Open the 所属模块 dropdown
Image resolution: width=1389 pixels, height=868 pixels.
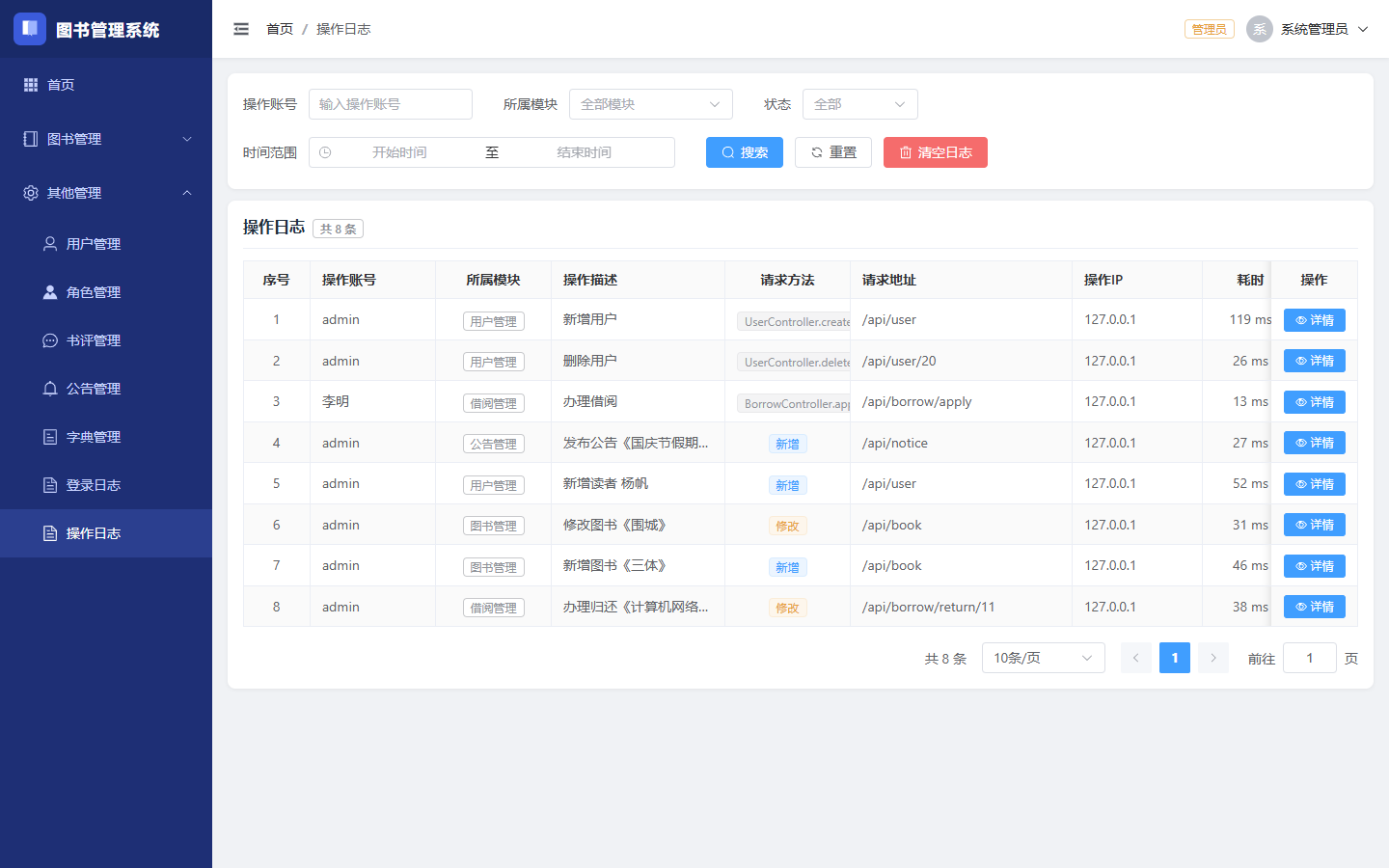[x=651, y=104]
